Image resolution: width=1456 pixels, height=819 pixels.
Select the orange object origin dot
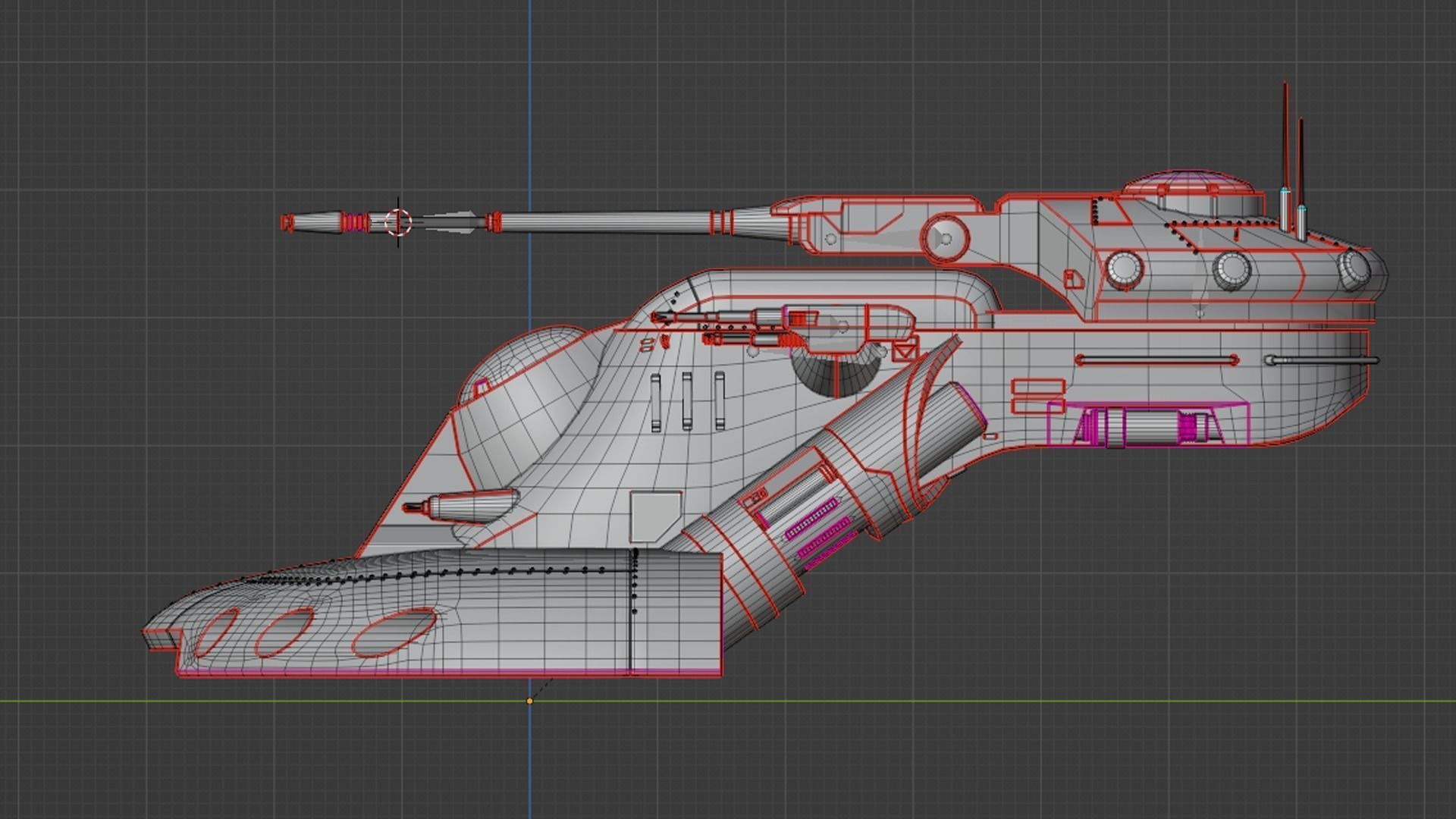529,701
